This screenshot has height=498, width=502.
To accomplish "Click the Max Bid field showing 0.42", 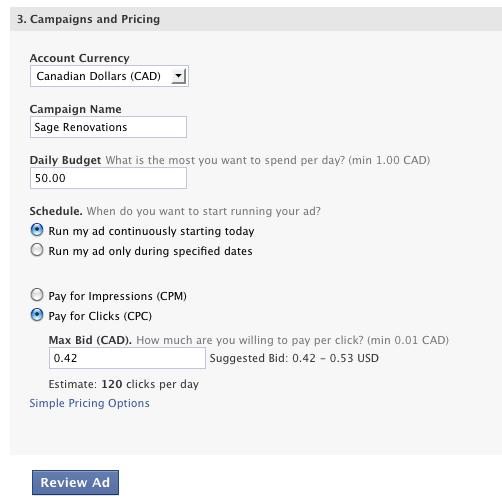I will (x=127, y=358).
